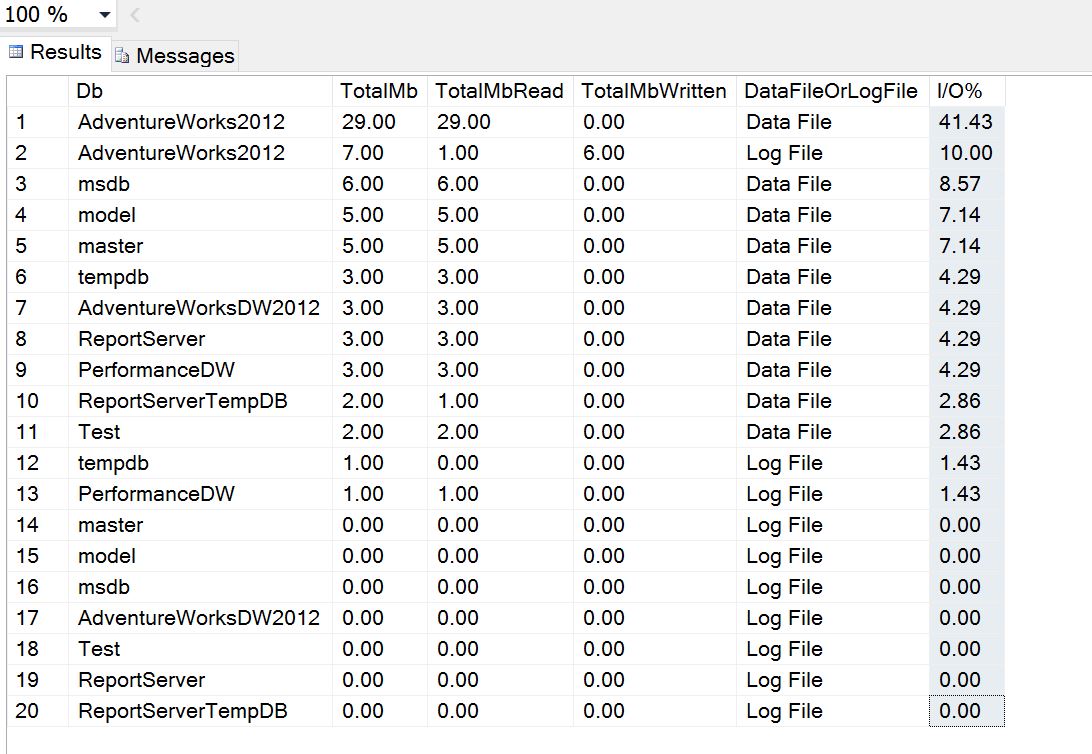Select row 2 via its row number

(x=38, y=153)
